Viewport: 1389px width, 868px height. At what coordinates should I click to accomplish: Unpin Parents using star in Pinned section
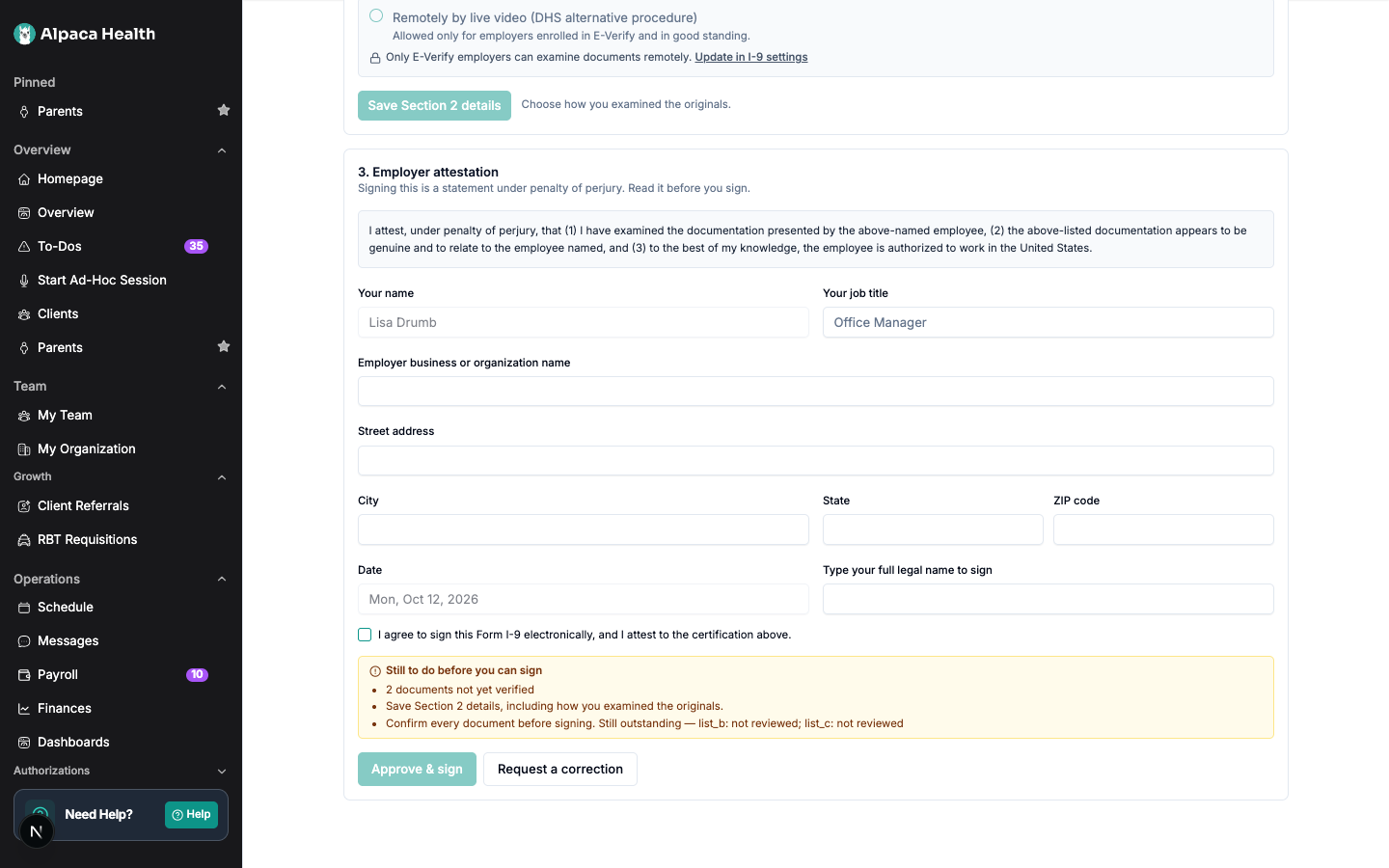click(x=224, y=110)
